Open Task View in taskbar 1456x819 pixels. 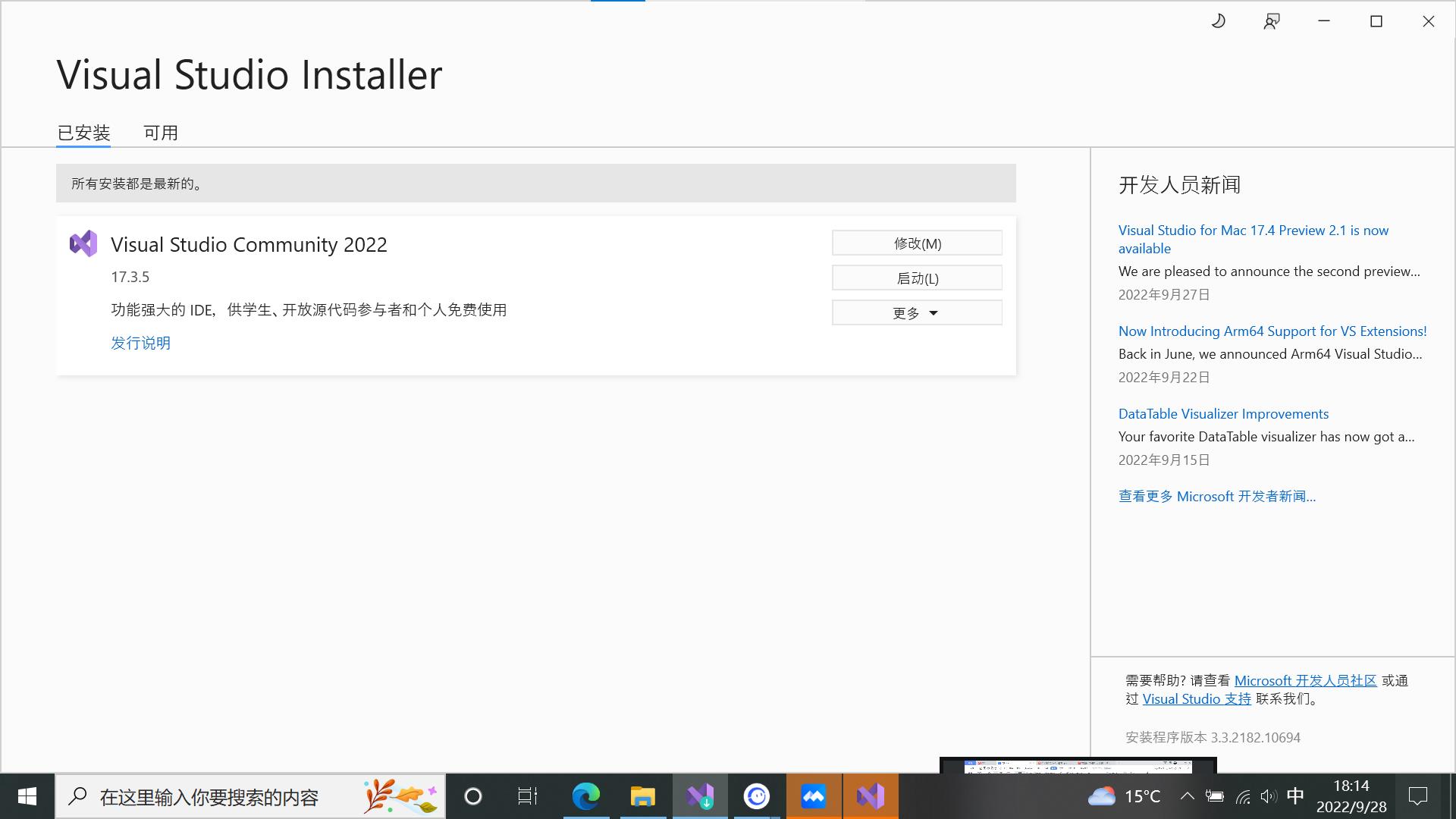pos(528,796)
